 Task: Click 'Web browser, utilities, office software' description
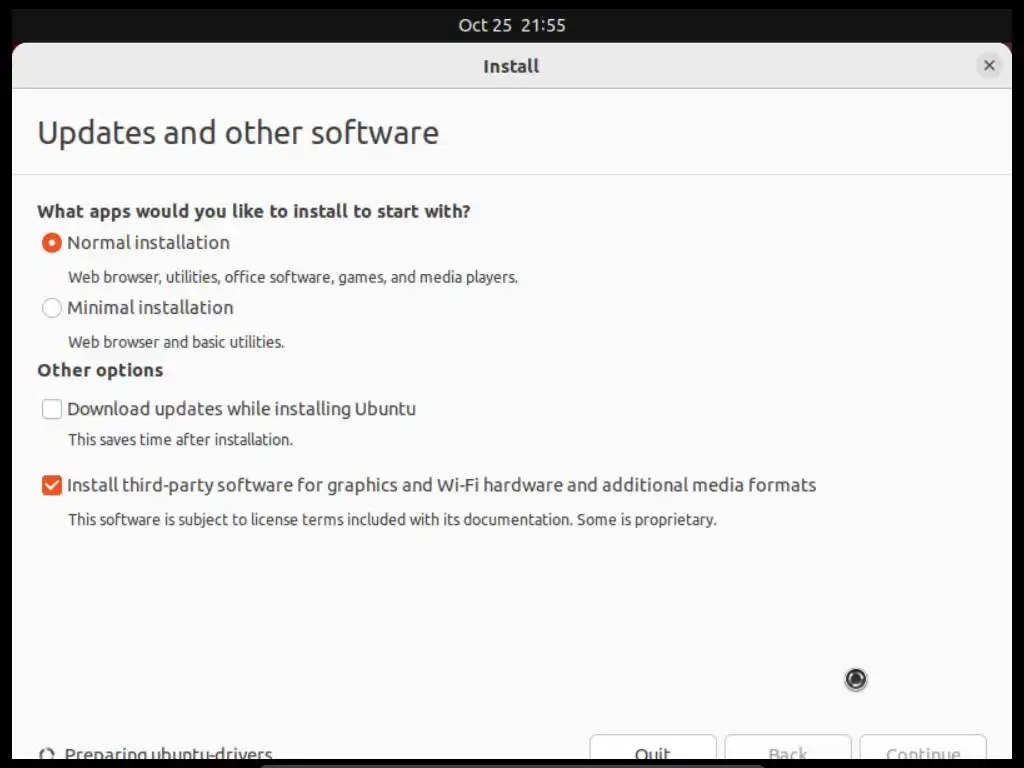point(293,277)
